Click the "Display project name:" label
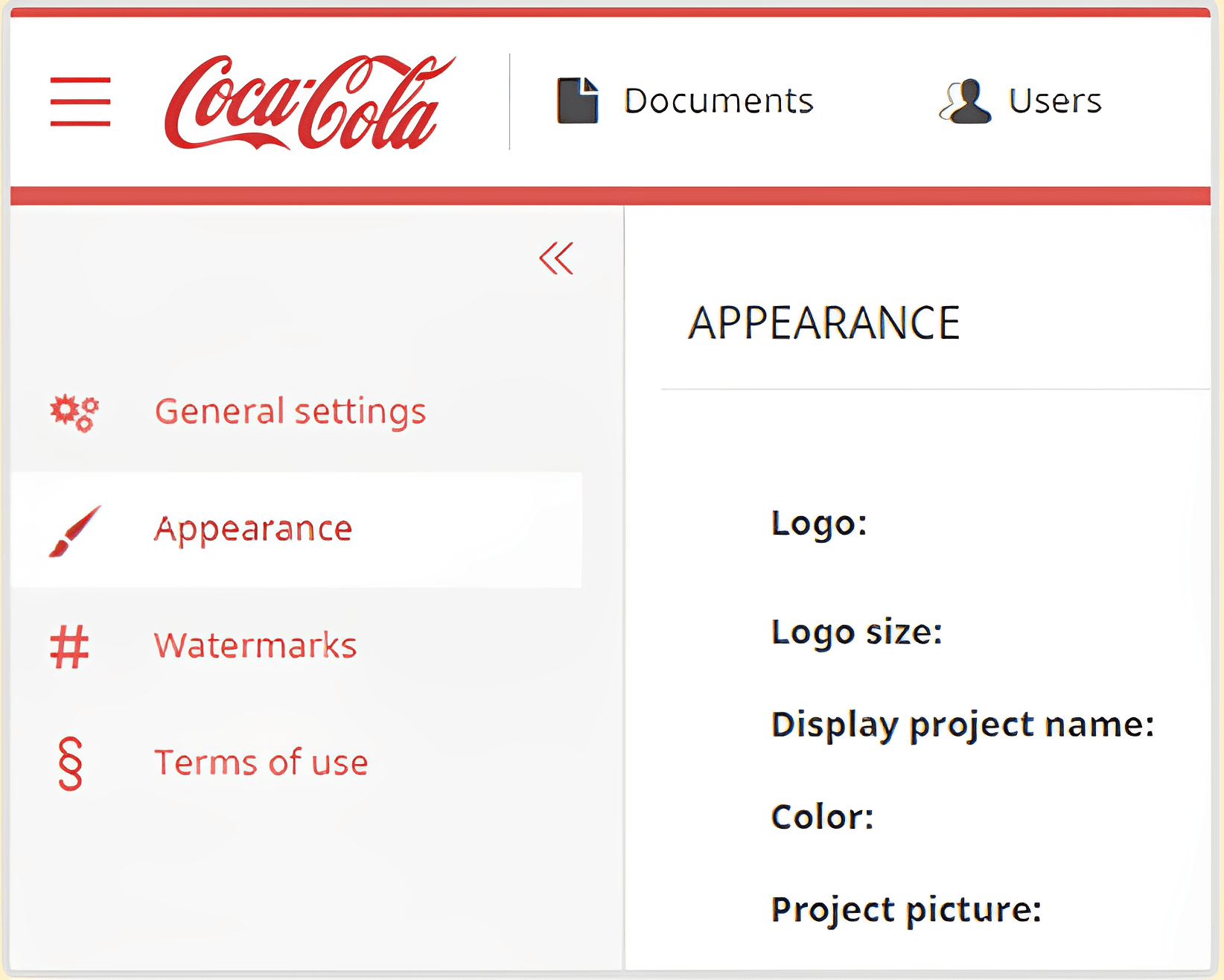Image resolution: width=1224 pixels, height=980 pixels. point(963,725)
